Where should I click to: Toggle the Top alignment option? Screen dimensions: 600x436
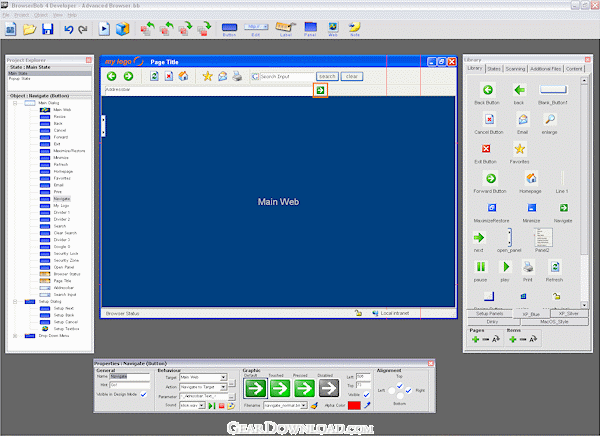pyautogui.click(x=399, y=385)
